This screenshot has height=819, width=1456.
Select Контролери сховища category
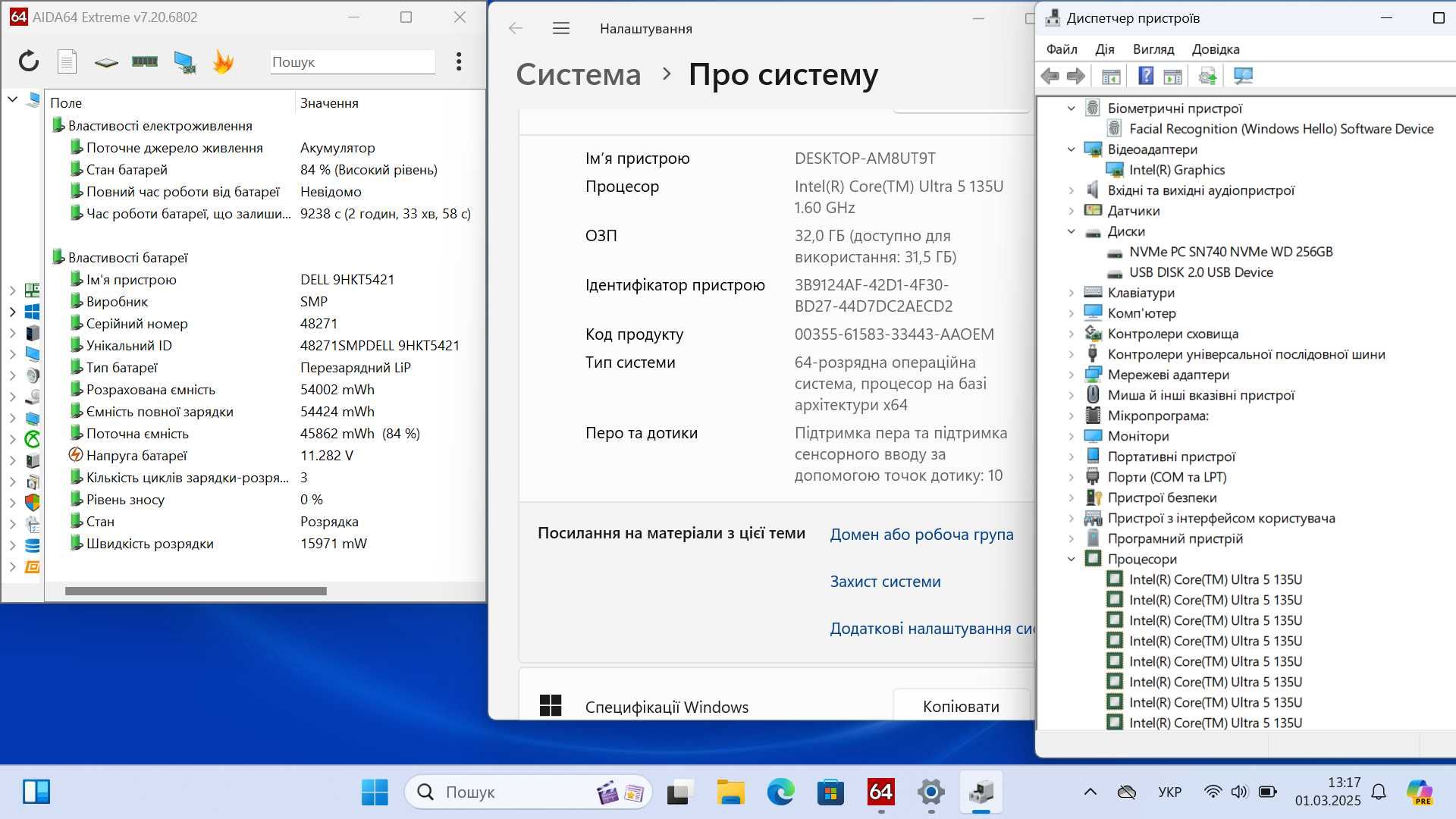[x=1173, y=334]
